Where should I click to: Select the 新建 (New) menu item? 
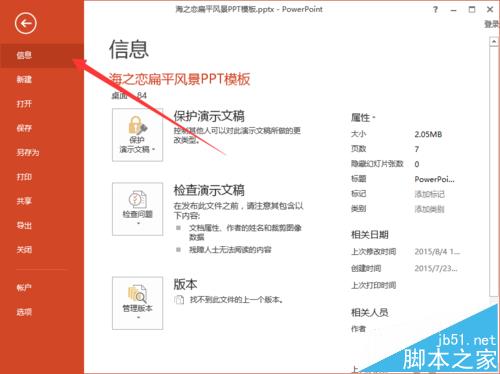click(x=42, y=79)
